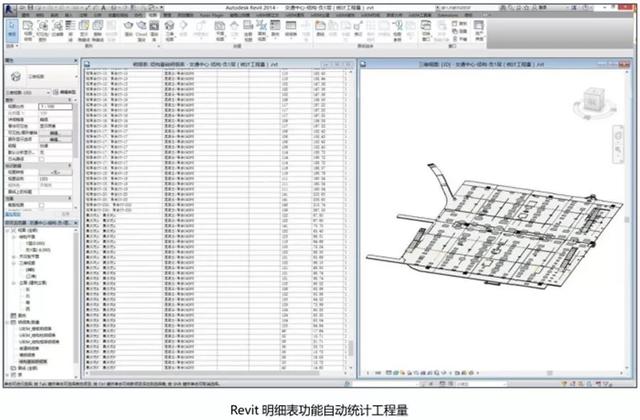Screen dimensions: 640x420
Task: Open Plan Views tool in ribbon
Action: 220,31
